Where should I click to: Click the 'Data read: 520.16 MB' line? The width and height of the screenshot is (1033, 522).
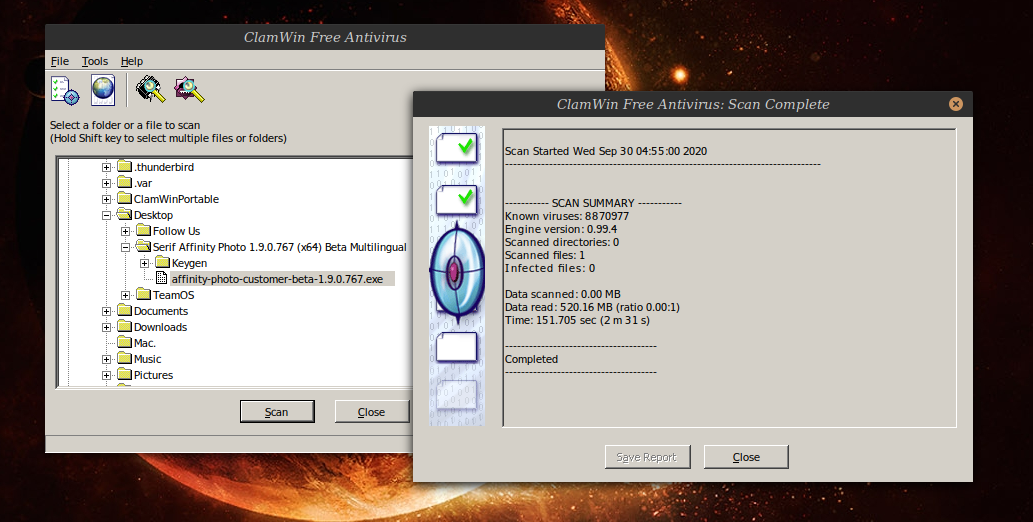point(592,307)
